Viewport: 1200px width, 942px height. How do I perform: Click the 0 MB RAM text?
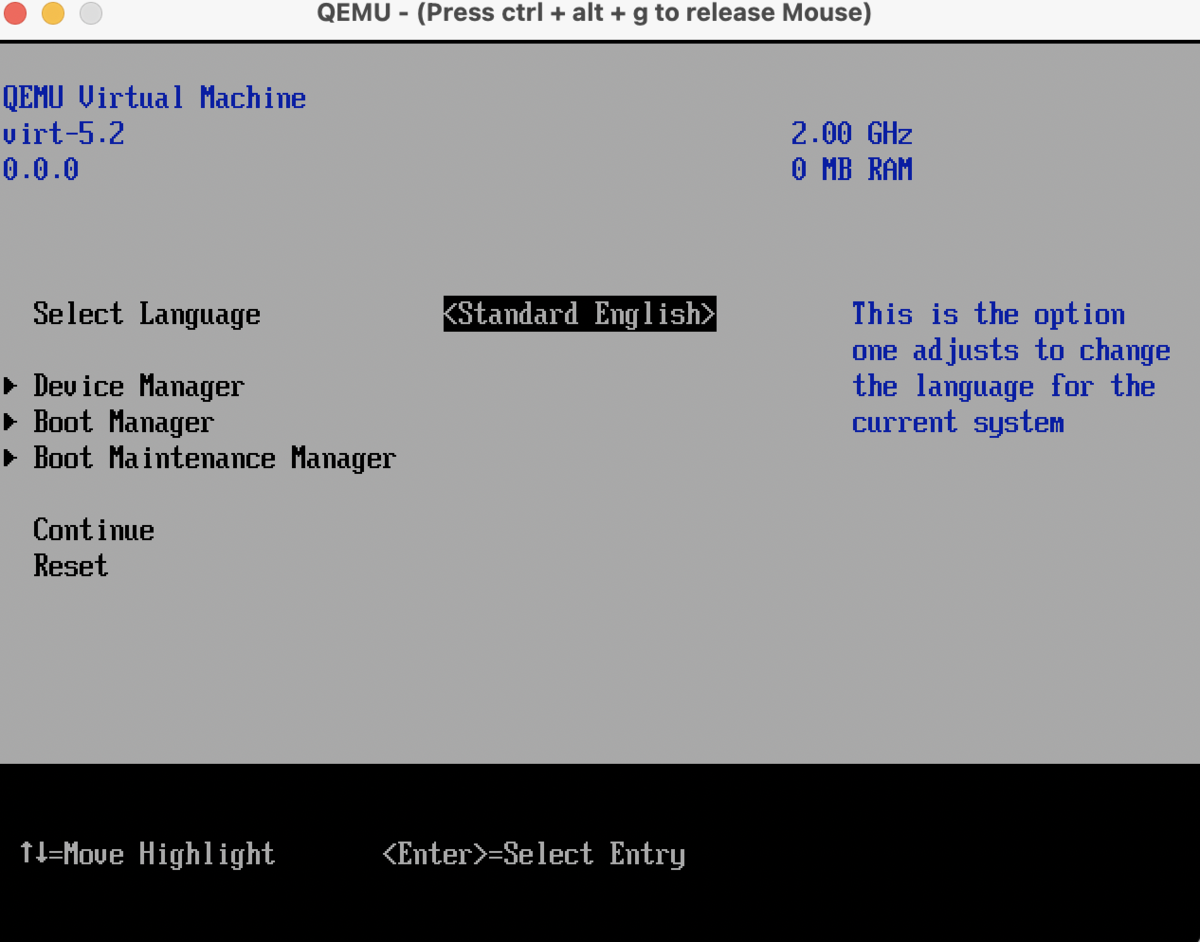(852, 170)
